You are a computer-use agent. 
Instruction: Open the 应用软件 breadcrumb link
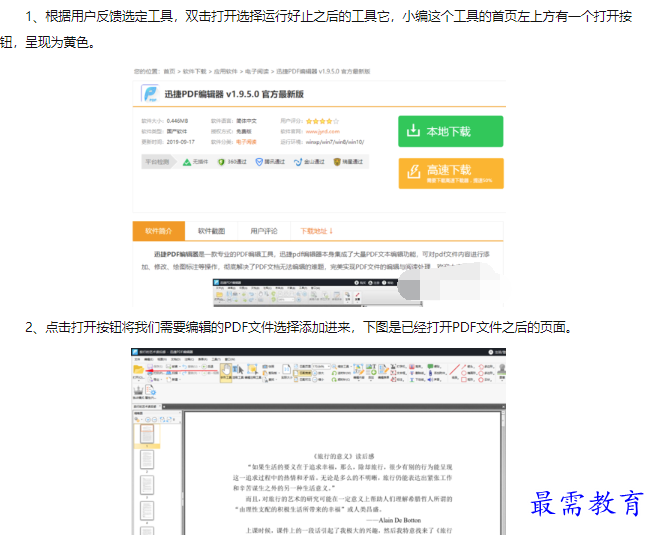point(225,71)
